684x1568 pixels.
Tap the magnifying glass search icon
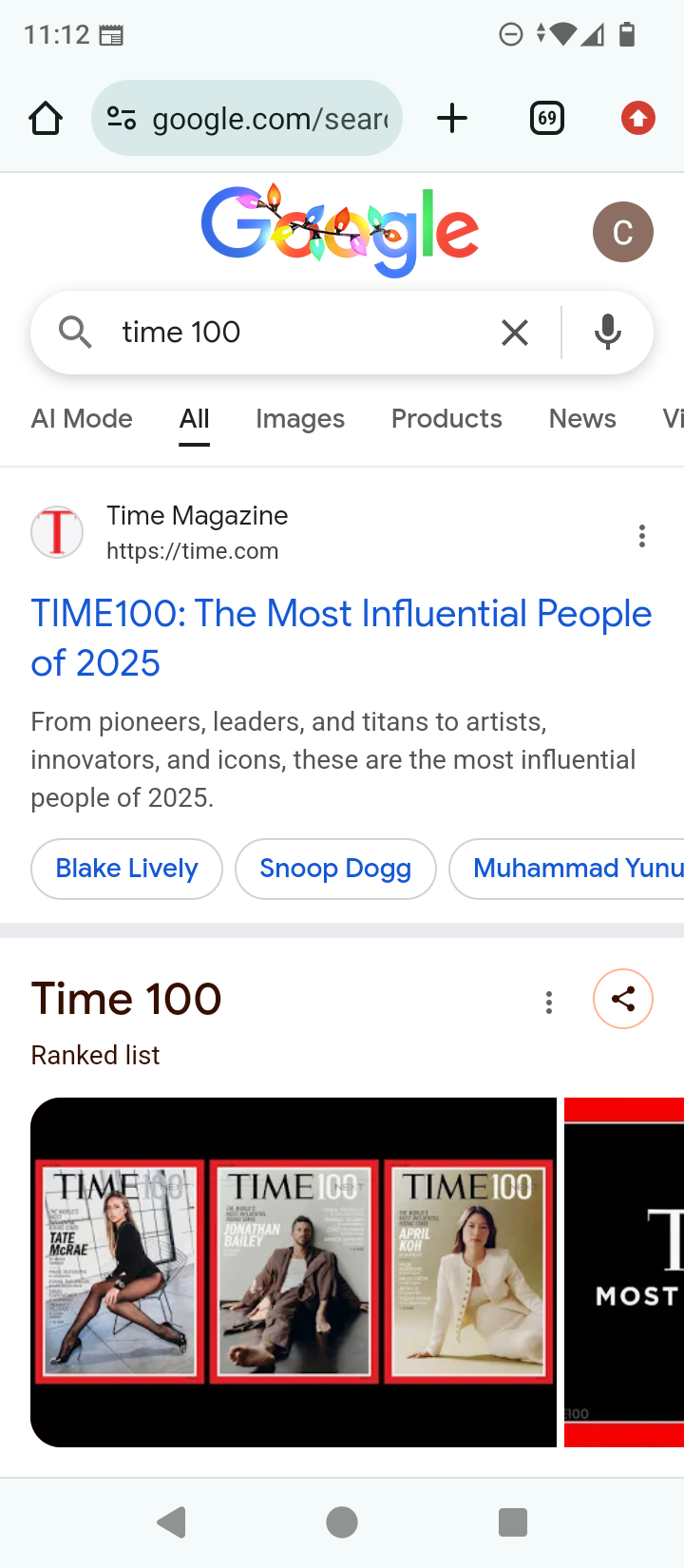coord(75,333)
